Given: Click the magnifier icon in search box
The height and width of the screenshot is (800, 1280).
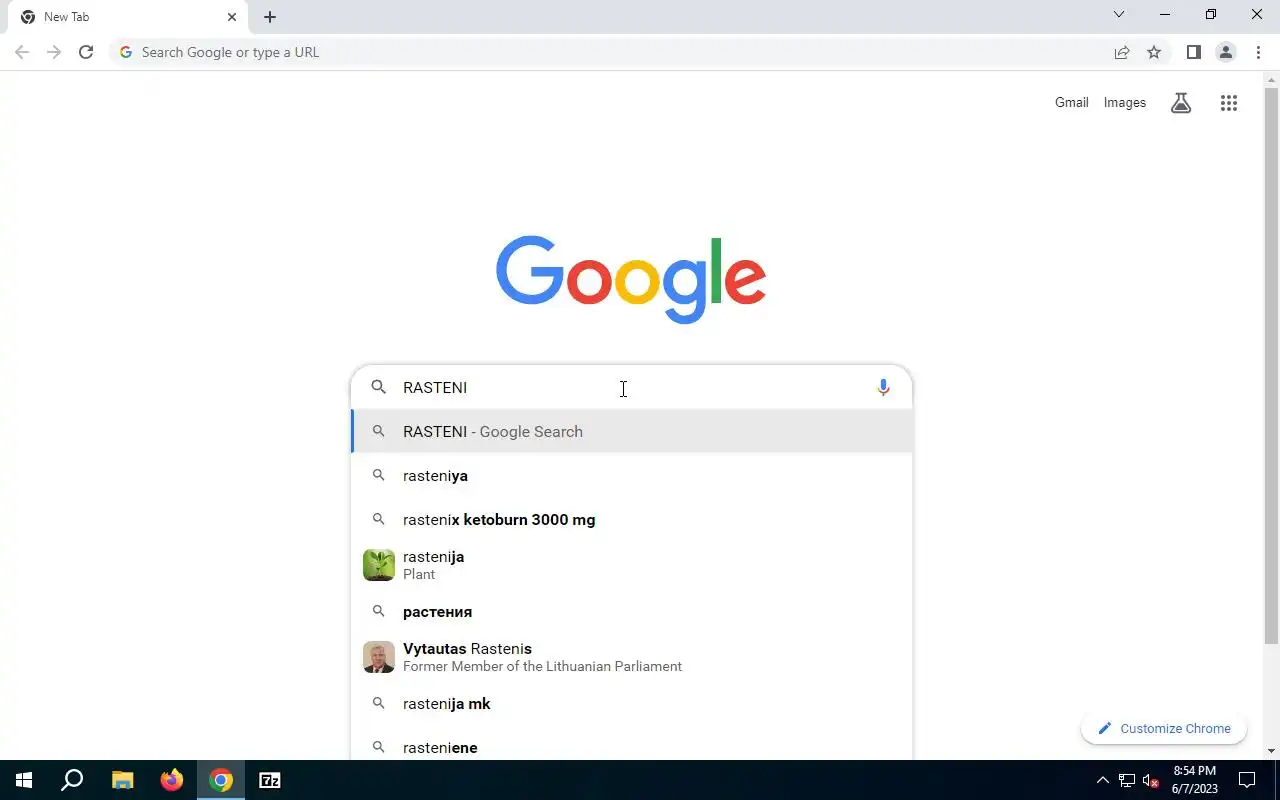Looking at the screenshot, I should [379, 387].
